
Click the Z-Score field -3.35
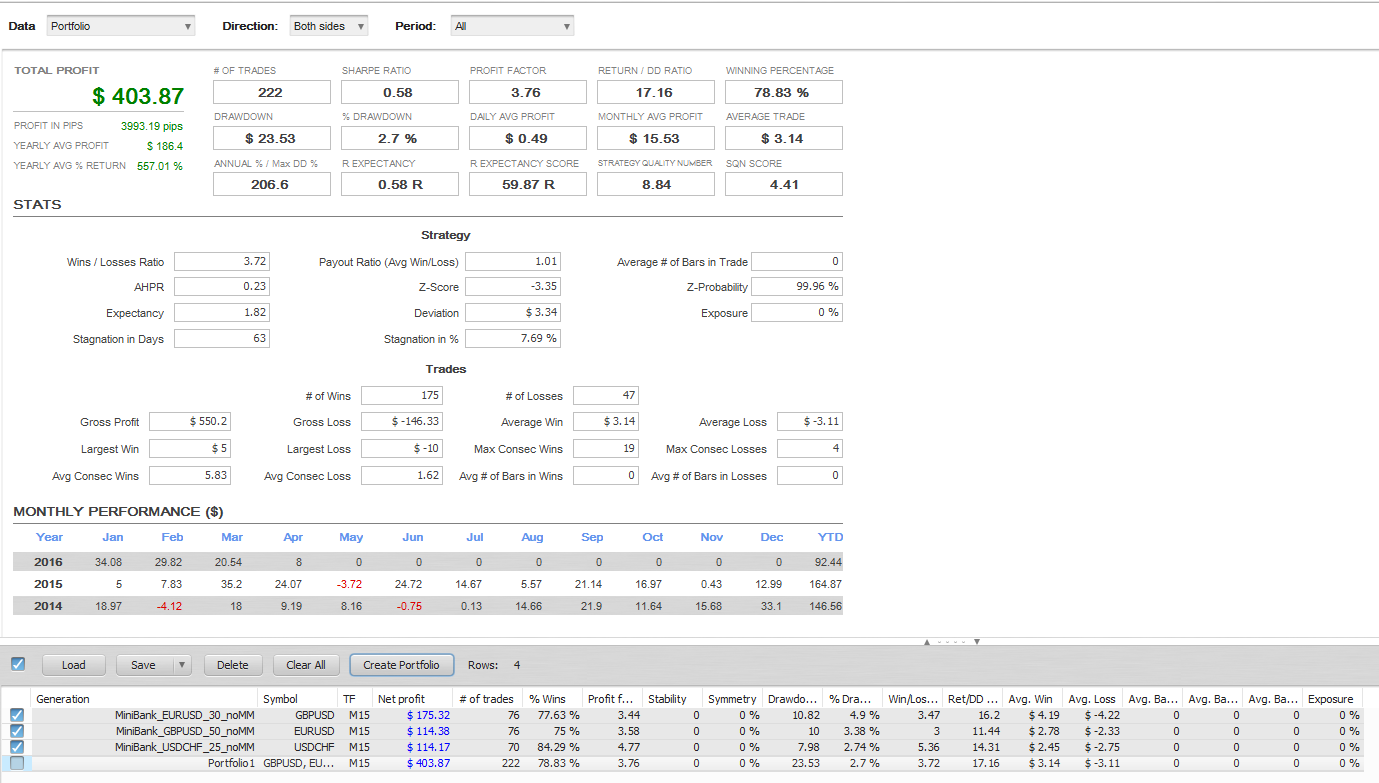coord(513,286)
